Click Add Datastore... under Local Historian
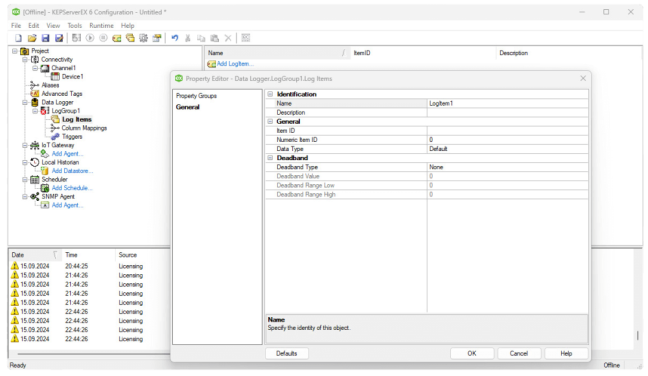This screenshot has height=376, width=648. [x=72, y=171]
